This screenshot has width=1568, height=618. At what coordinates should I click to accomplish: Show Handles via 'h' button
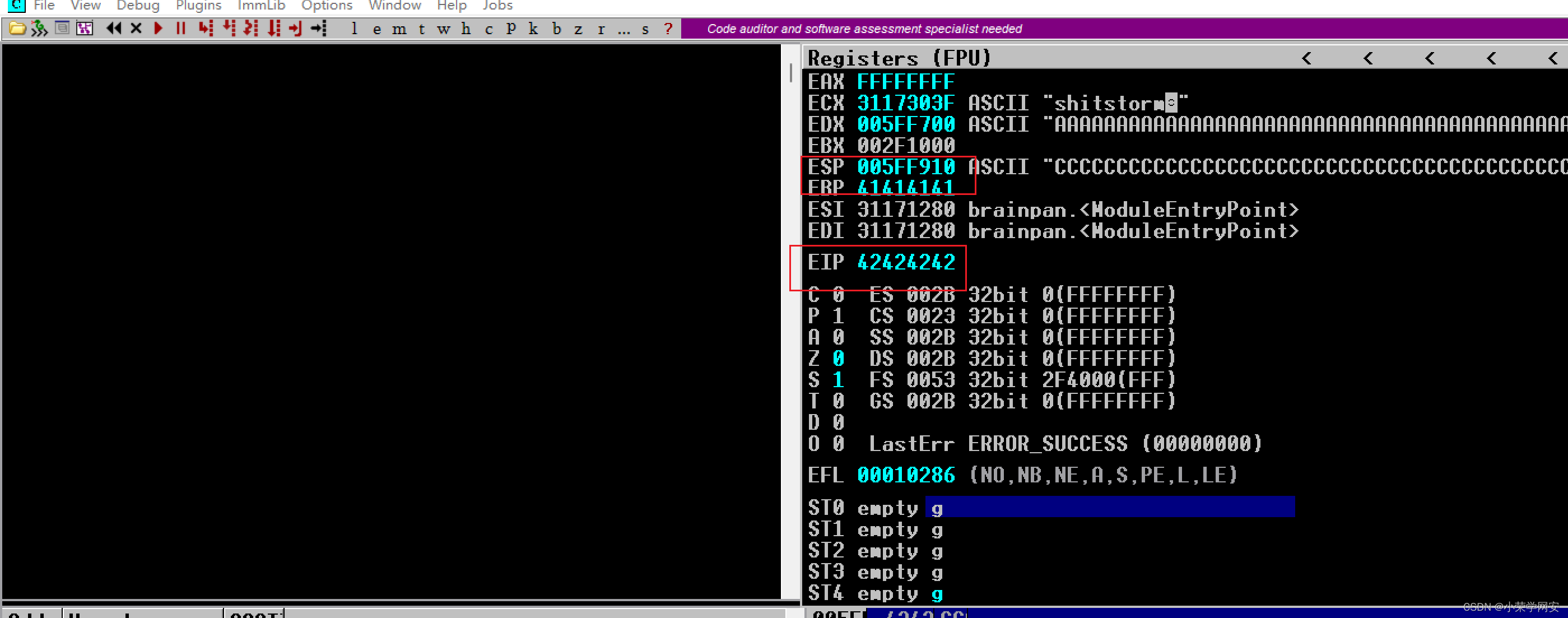466,29
